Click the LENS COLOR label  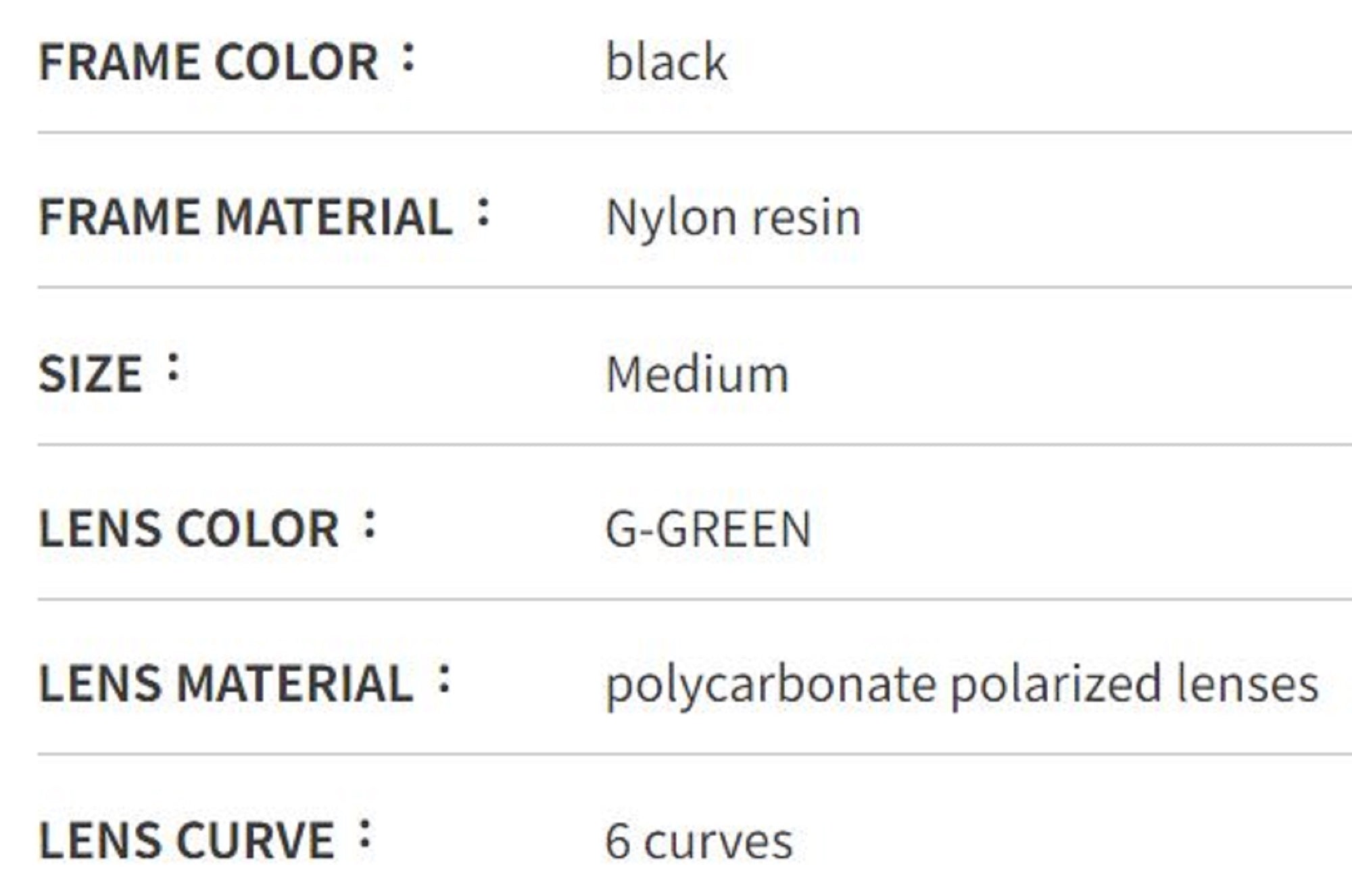[x=189, y=528]
